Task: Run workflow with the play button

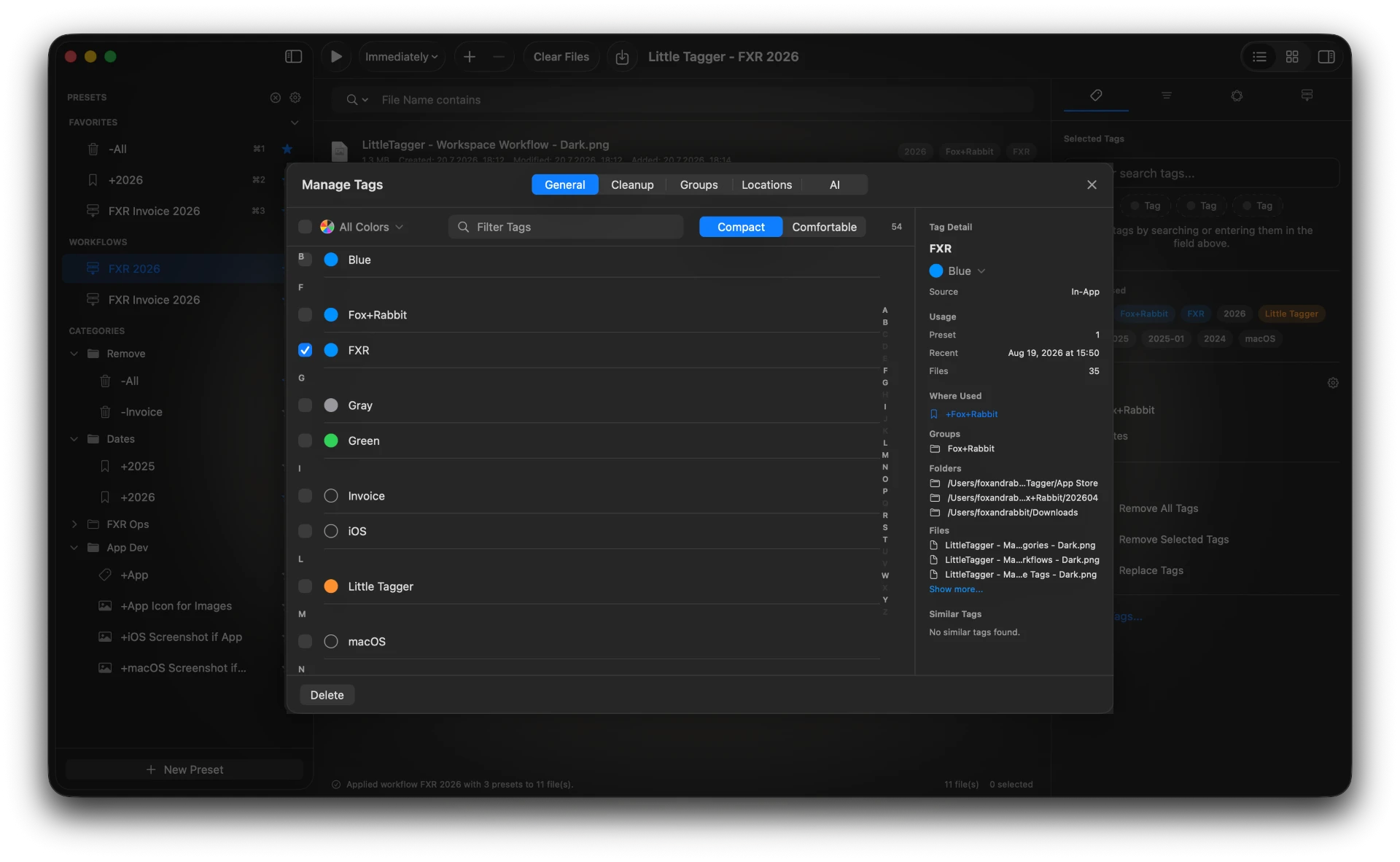Action: pyautogui.click(x=336, y=56)
